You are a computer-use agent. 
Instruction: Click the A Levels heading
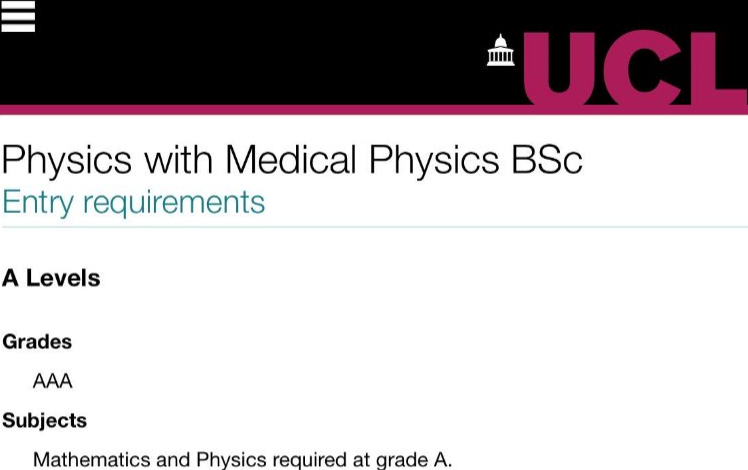(x=51, y=278)
